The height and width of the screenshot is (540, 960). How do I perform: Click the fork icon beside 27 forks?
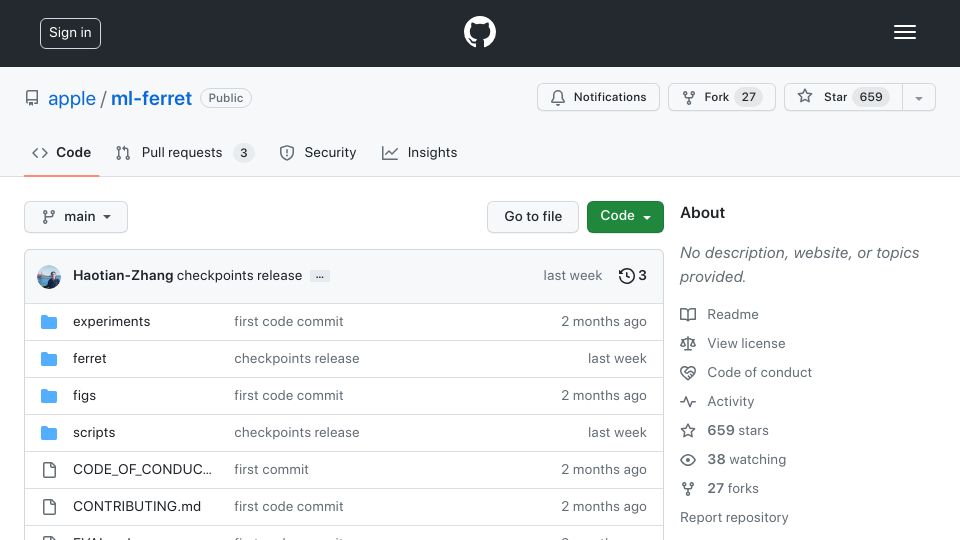tap(688, 489)
